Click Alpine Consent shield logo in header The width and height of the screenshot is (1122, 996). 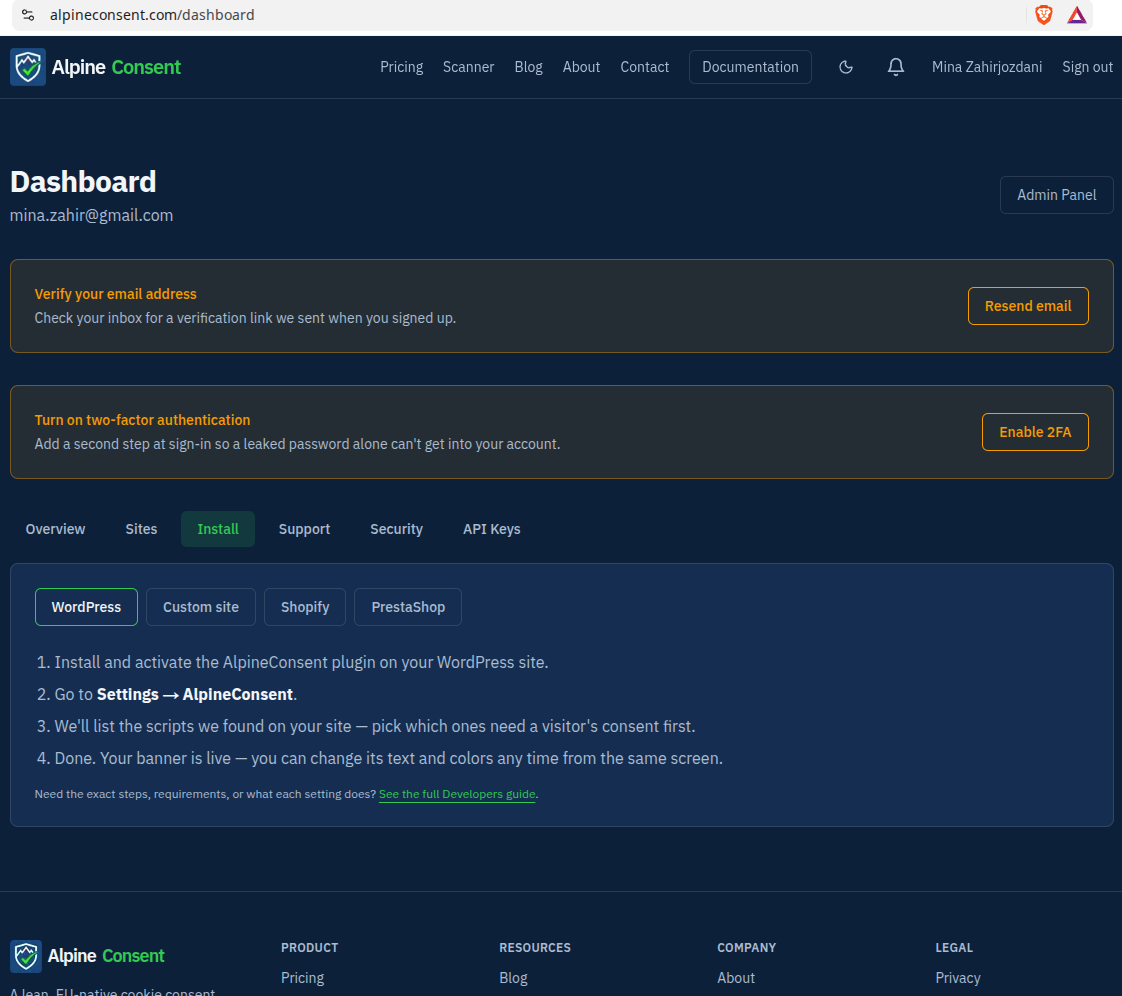(x=28, y=67)
